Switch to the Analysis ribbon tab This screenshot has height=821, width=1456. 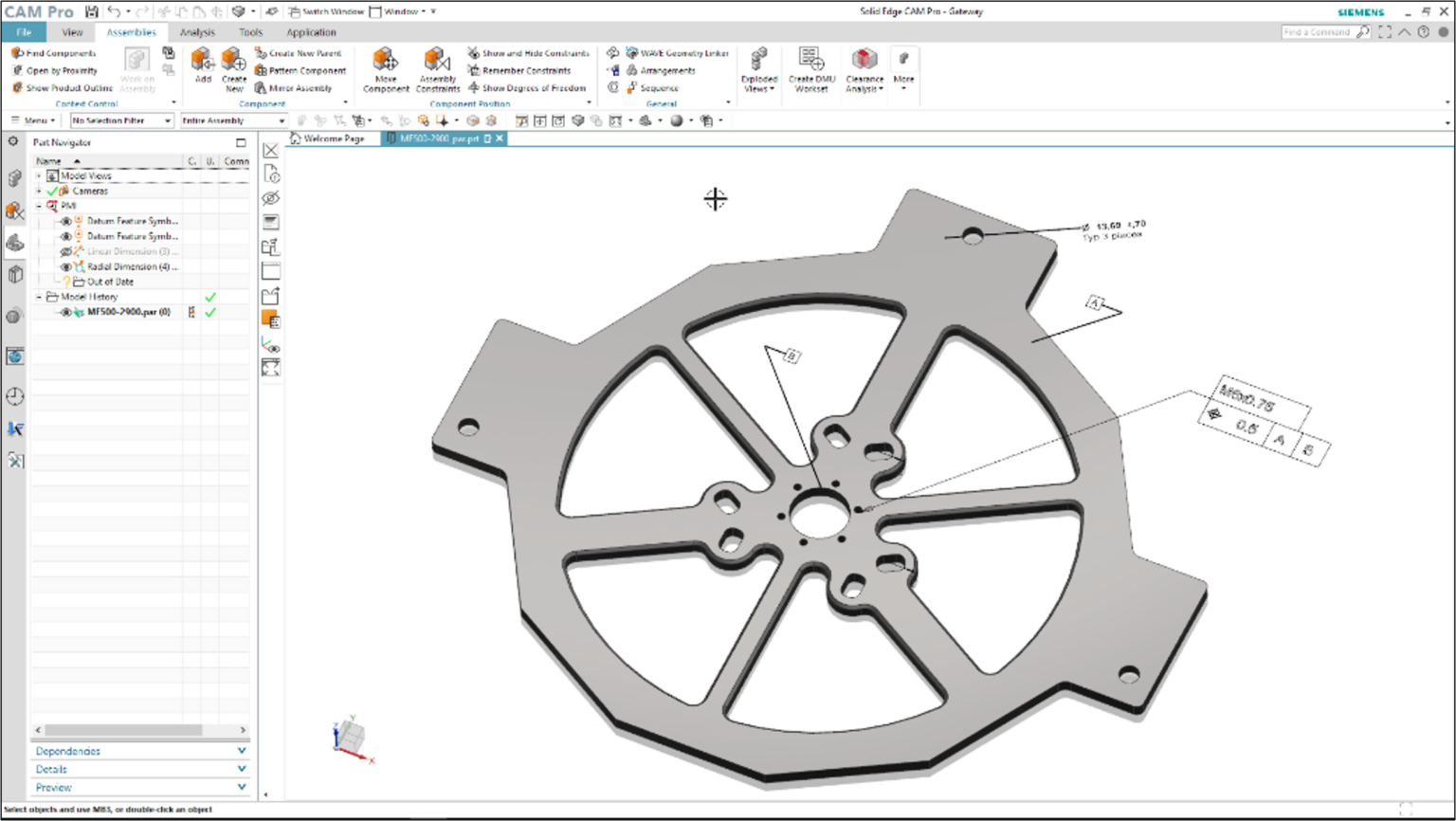coord(198,31)
